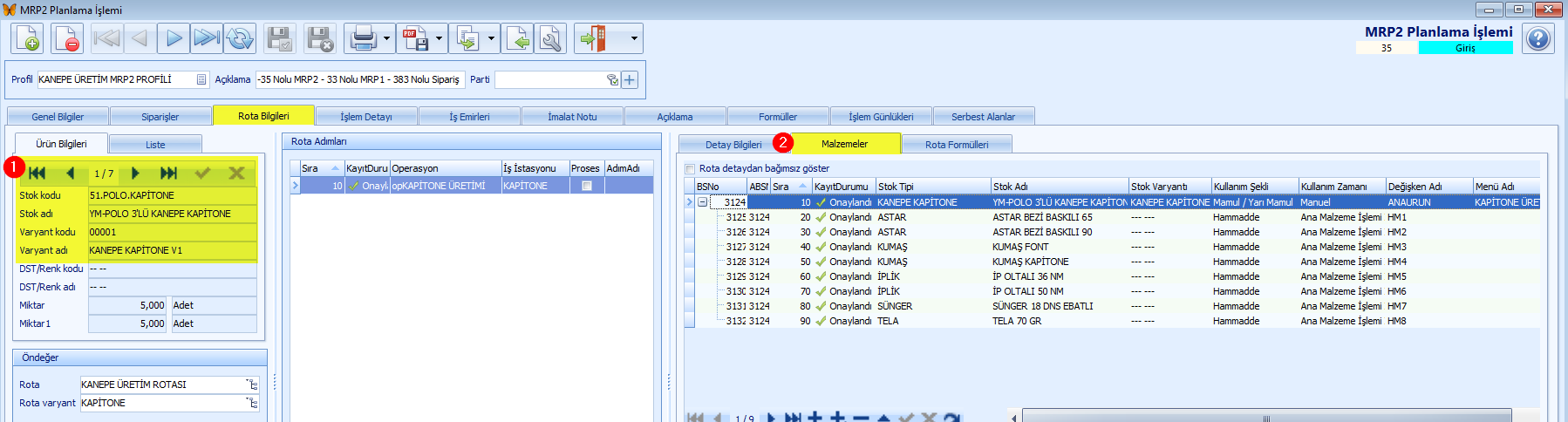Open the copy document dropdown arrow

tap(491, 38)
